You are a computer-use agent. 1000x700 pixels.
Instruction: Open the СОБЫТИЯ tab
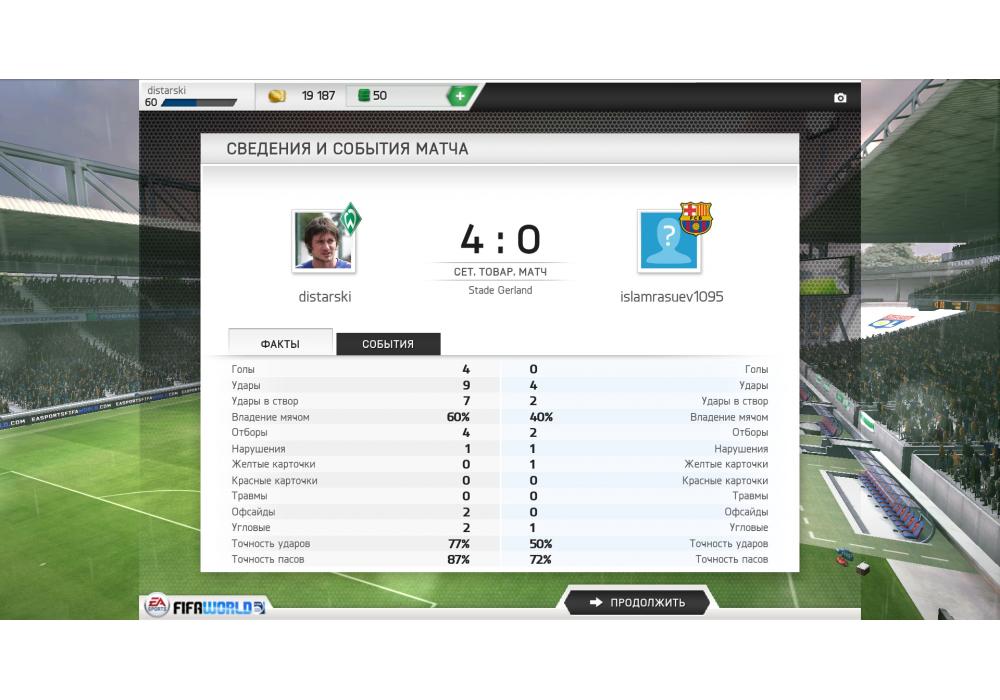(x=388, y=344)
